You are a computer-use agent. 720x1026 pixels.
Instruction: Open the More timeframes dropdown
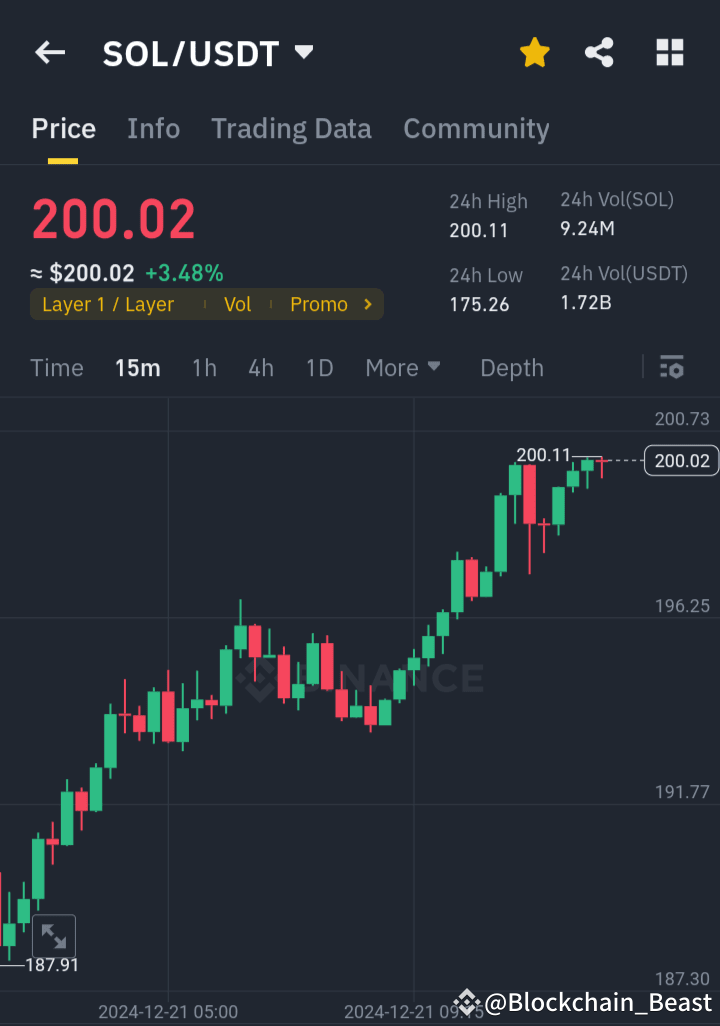click(x=403, y=368)
